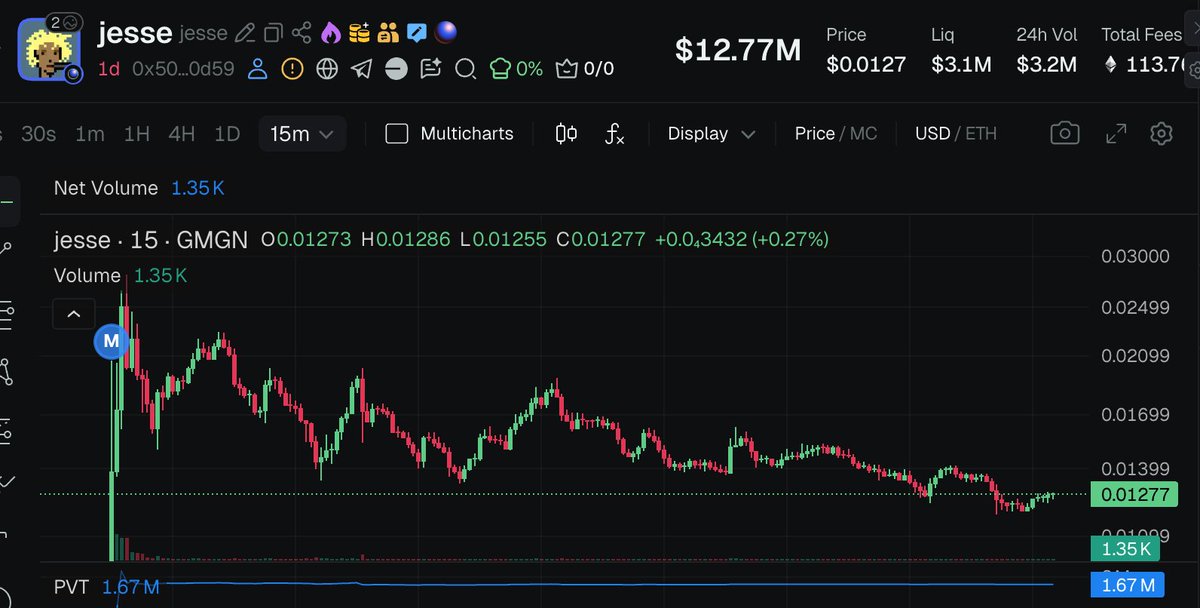Open chart settings gear icon

(1161, 133)
